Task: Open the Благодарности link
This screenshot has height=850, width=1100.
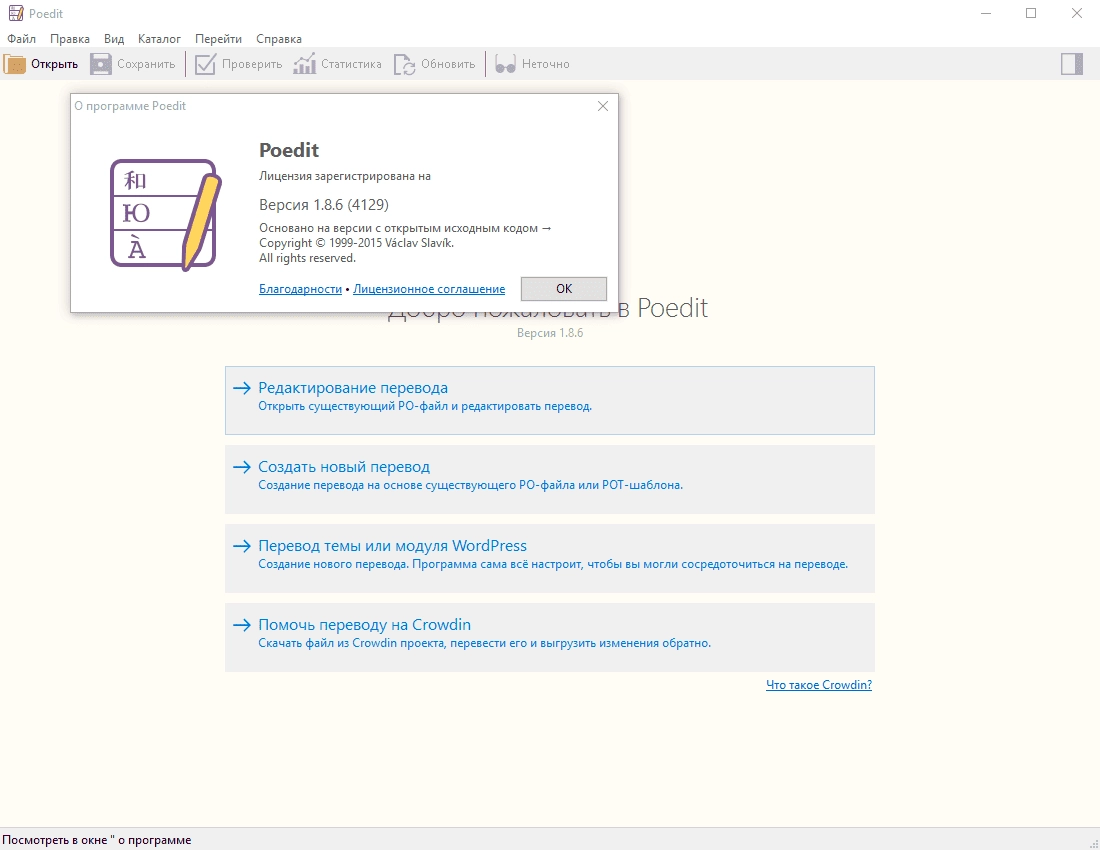Action: 300,289
